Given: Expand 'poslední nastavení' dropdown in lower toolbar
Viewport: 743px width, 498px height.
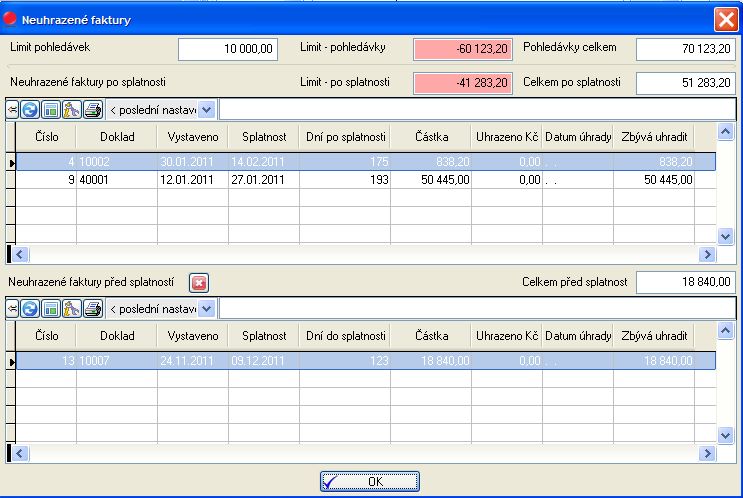Looking at the screenshot, I should [207, 308].
